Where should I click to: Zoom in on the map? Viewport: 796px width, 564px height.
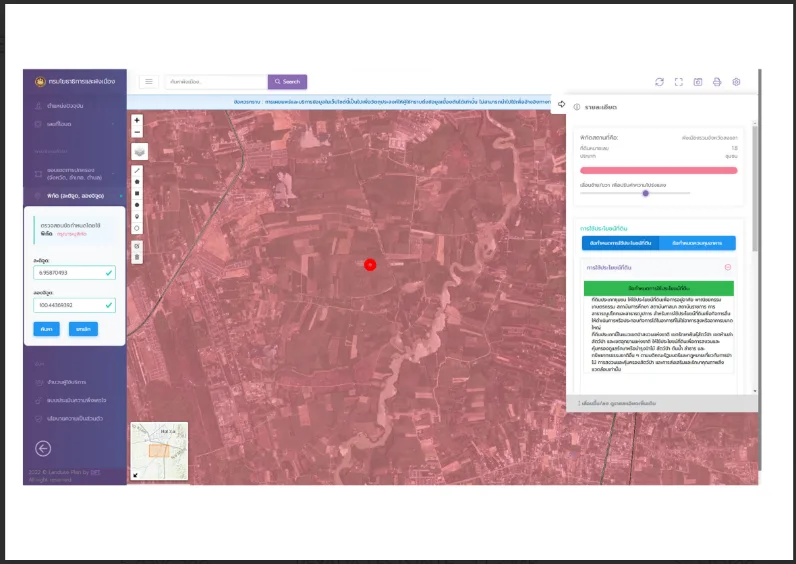click(137, 120)
